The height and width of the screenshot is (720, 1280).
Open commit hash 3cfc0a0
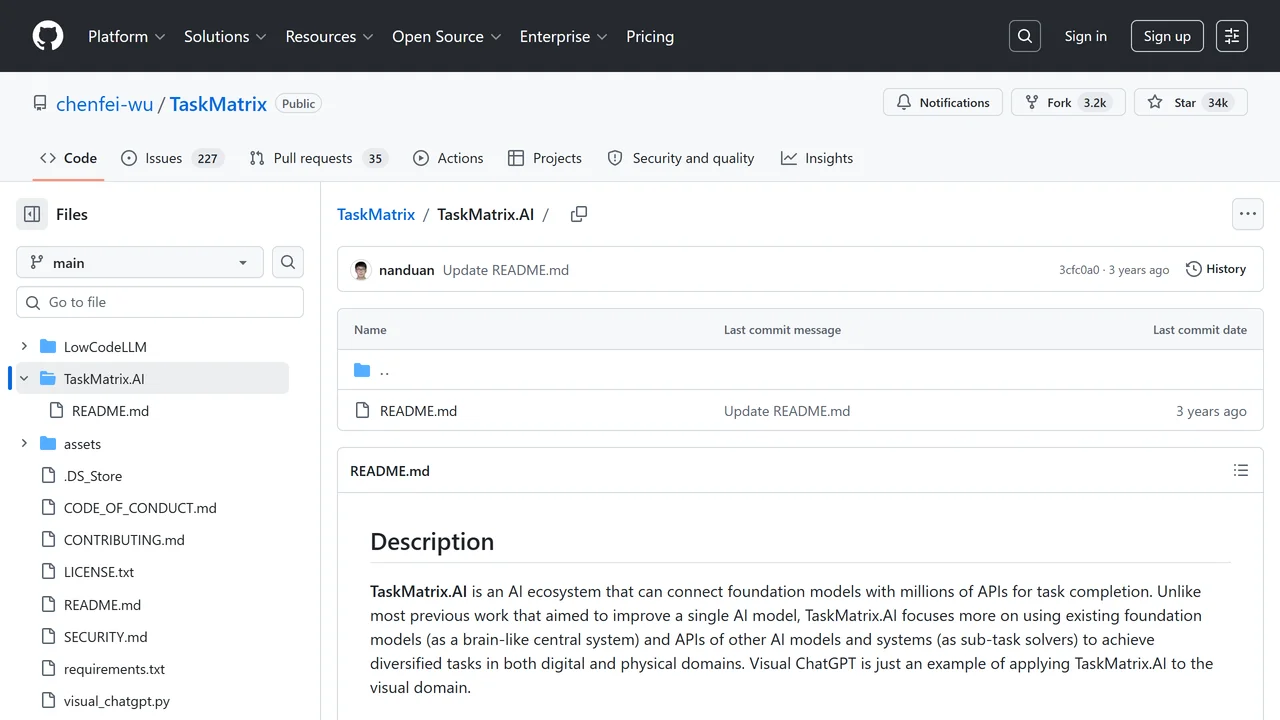1079,270
